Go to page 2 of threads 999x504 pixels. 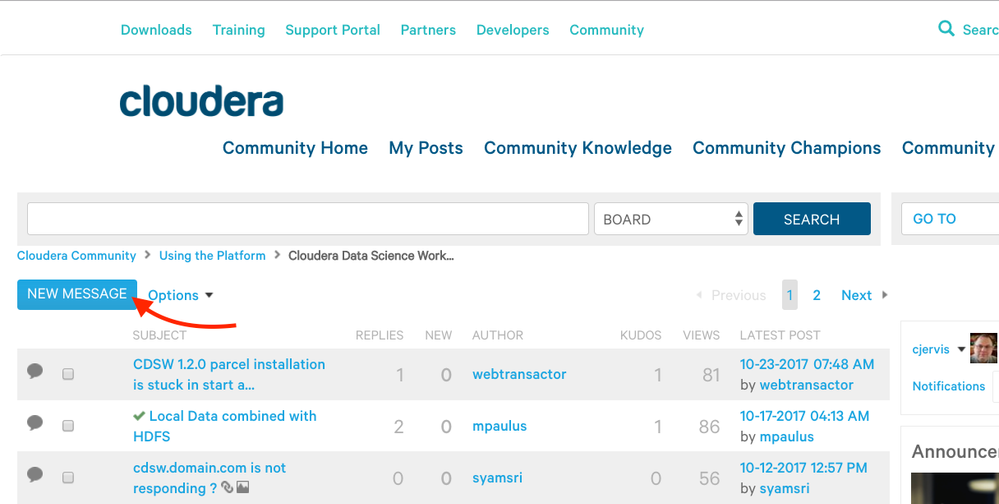pyautogui.click(x=816, y=295)
